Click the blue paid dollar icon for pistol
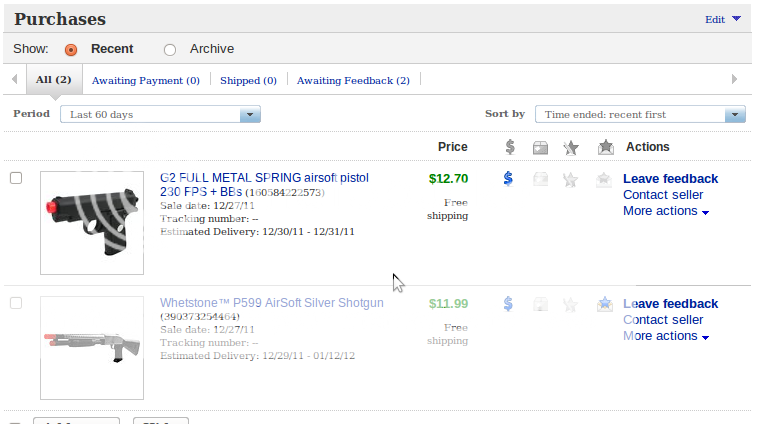The image size is (774, 424). pyautogui.click(x=508, y=179)
